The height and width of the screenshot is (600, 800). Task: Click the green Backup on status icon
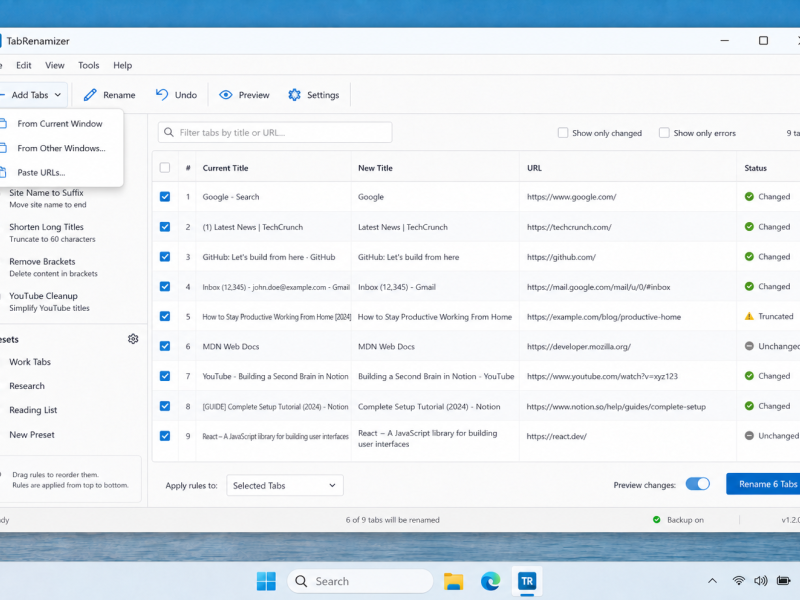pos(657,520)
